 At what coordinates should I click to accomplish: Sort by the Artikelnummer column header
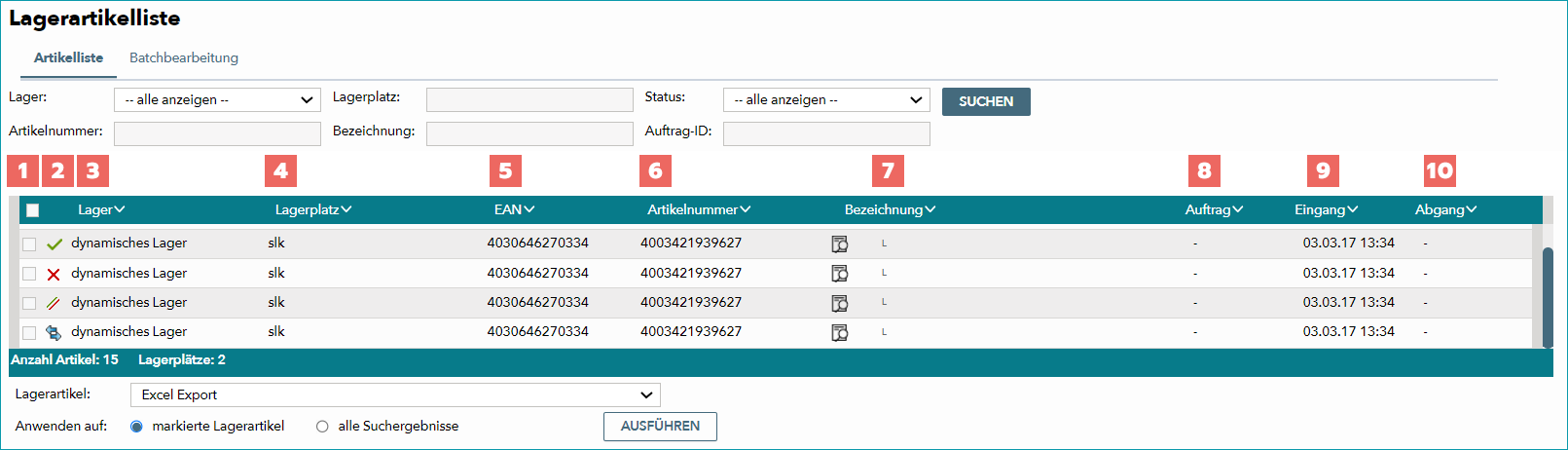(699, 209)
